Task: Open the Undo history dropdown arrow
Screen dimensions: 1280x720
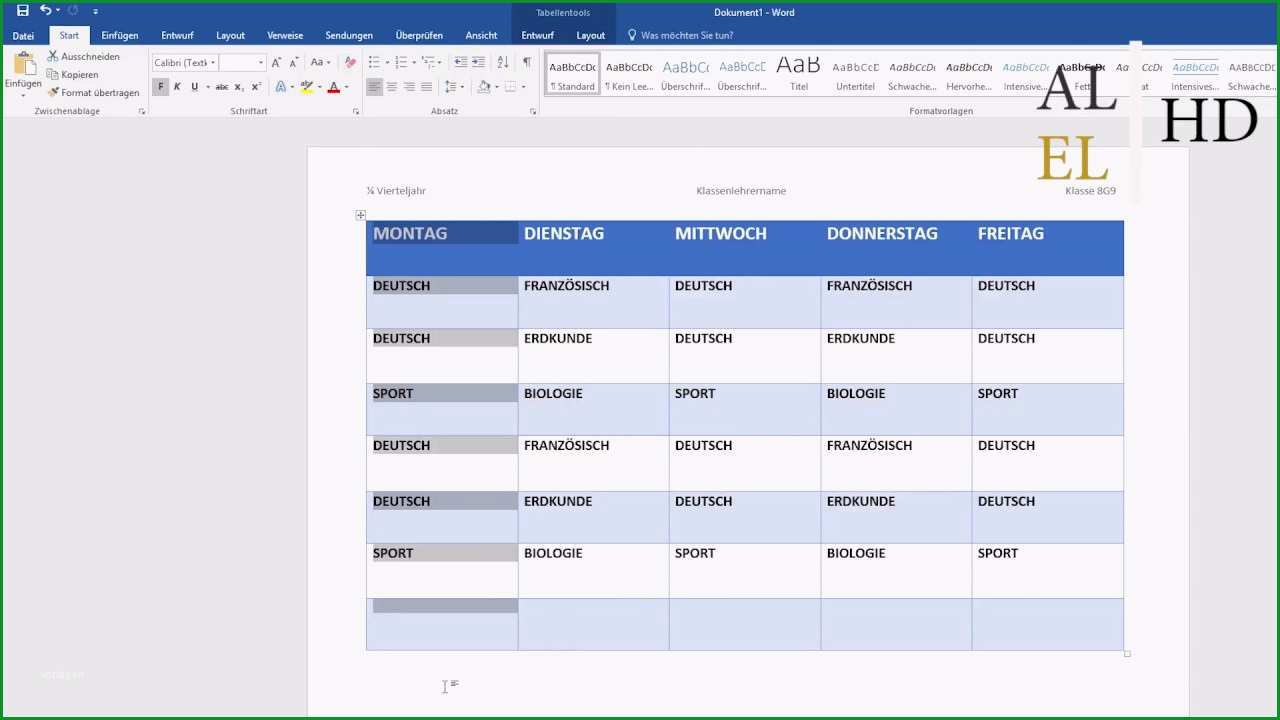Action: (58, 10)
